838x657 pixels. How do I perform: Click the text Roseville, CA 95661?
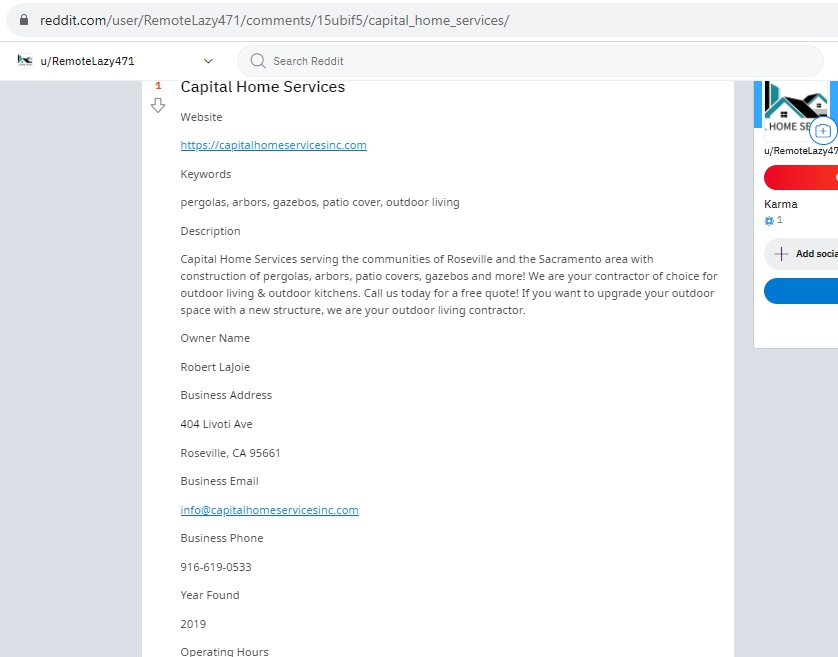[x=230, y=453]
